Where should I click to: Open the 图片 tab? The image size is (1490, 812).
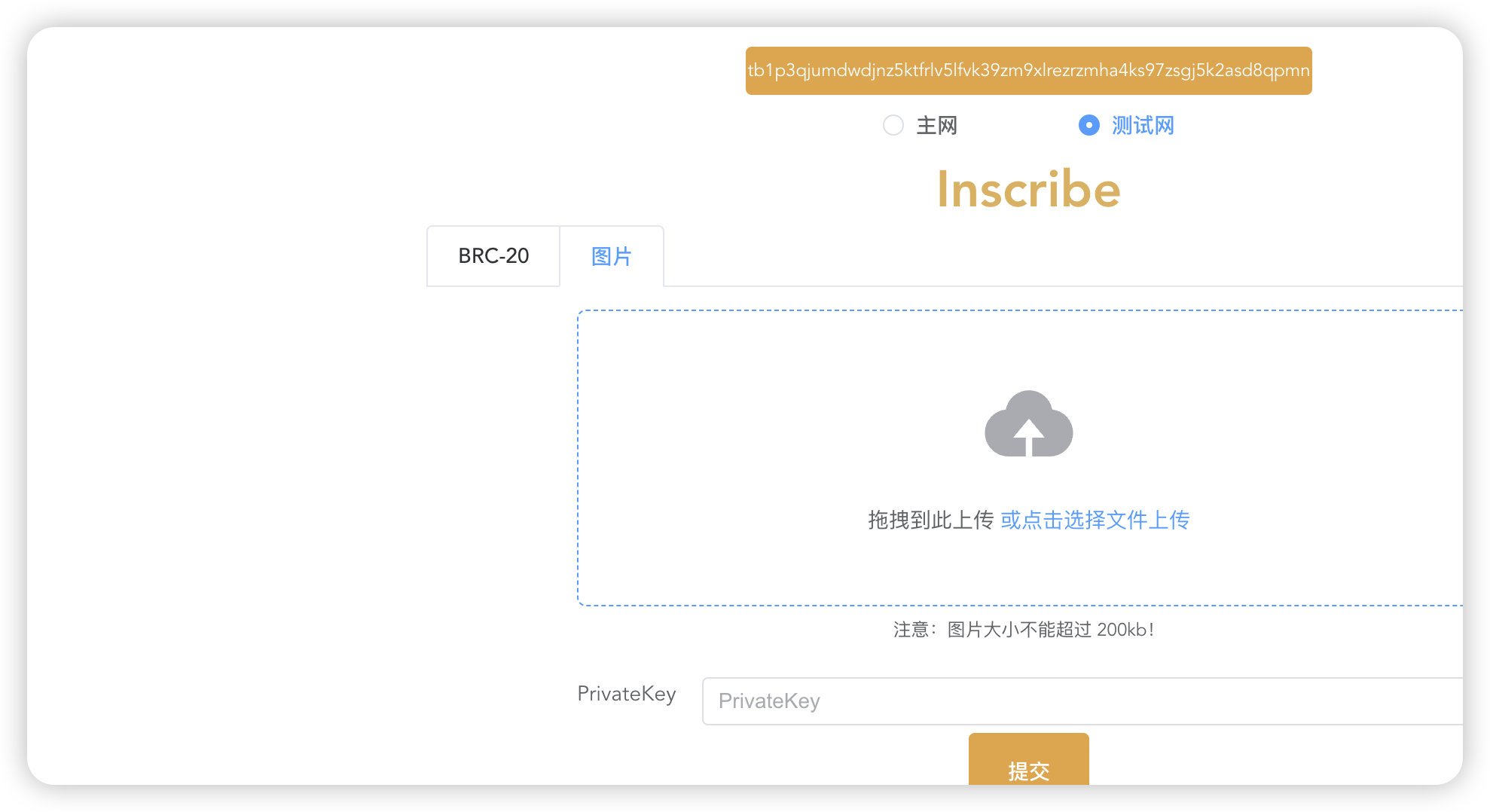(x=611, y=256)
